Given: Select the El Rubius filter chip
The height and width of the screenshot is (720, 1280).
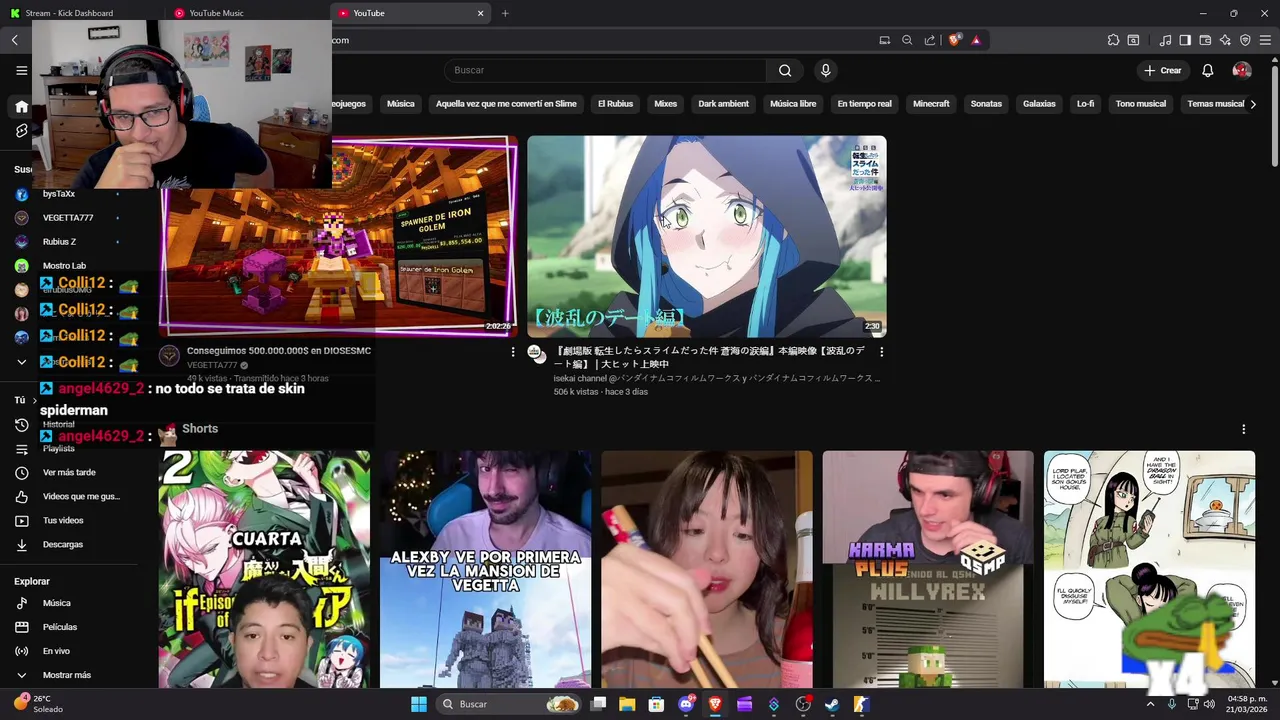Looking at the screenshot, I should (615, 104).
